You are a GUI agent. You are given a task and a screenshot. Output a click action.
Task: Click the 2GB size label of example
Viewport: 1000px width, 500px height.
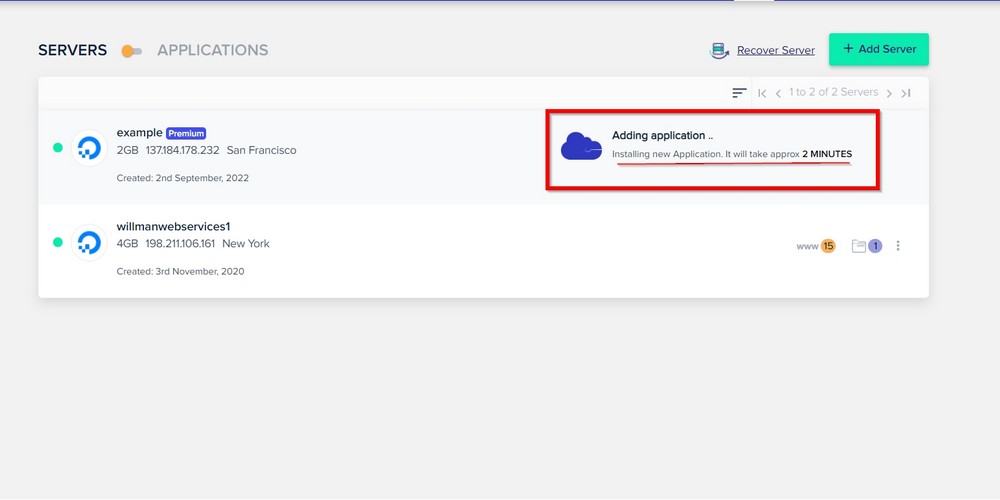(128, 151)
